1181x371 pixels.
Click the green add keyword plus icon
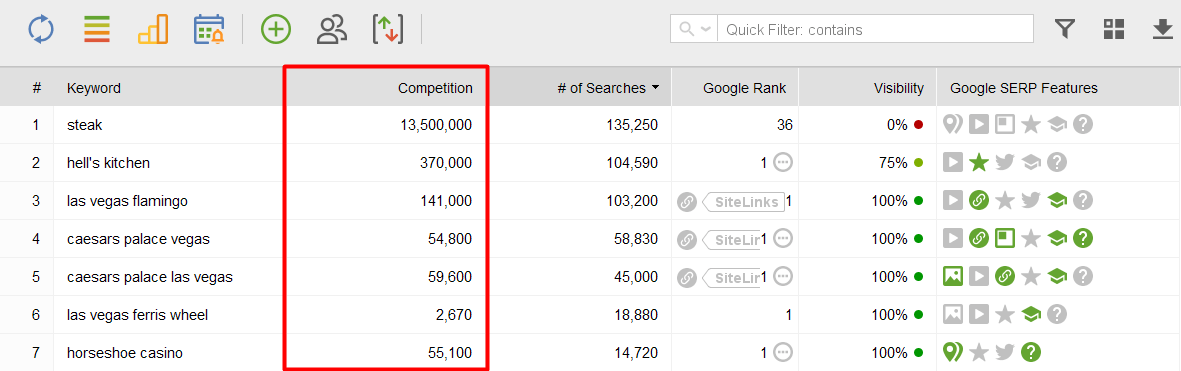pyautogui.click(x=276, y=30)
